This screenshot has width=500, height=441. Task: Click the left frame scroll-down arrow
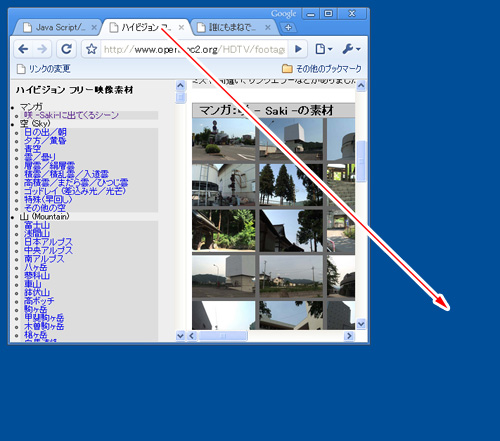pyautogui.click(x=180, y=336)
